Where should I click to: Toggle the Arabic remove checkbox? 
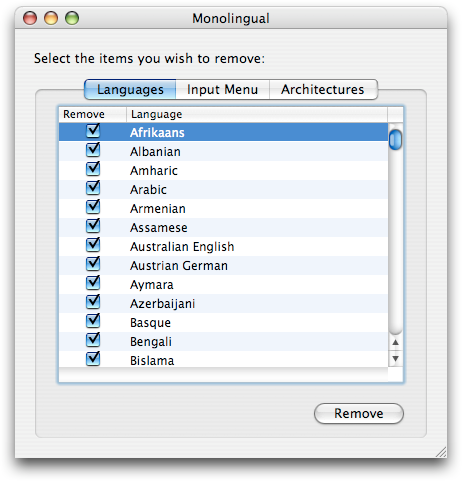pos(93,188)
